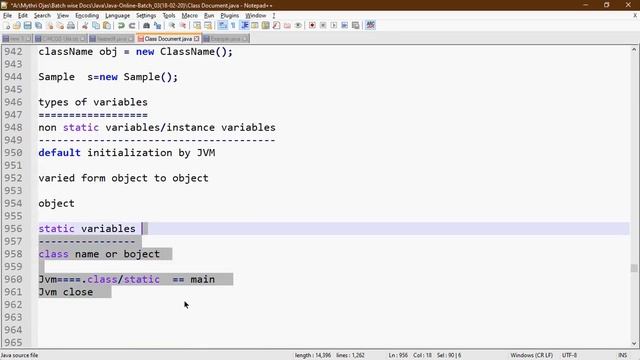Click the vertical scrollbar down arrow

coord(634,343)
